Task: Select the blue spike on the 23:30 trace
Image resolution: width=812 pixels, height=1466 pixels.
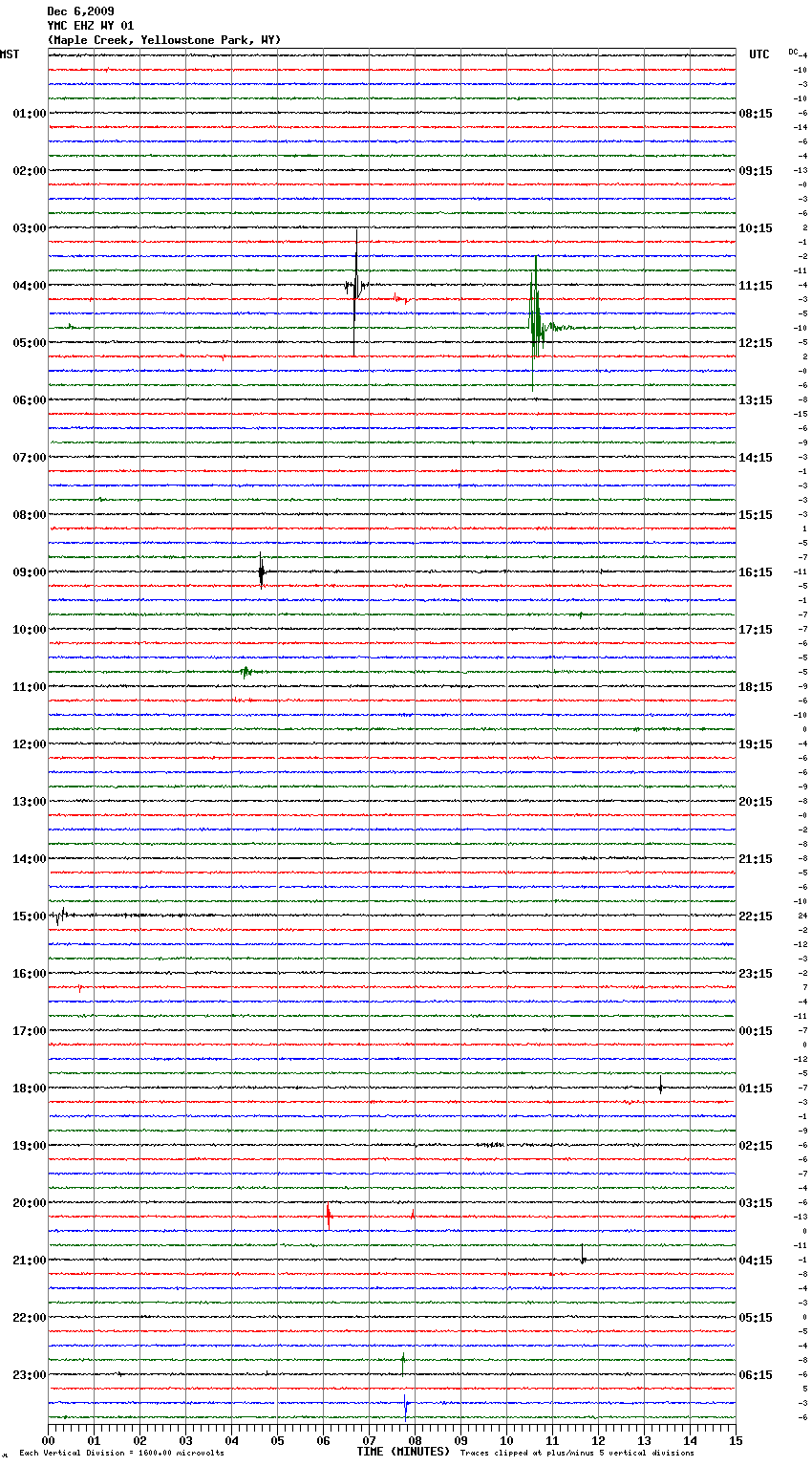Action: 406,1408
